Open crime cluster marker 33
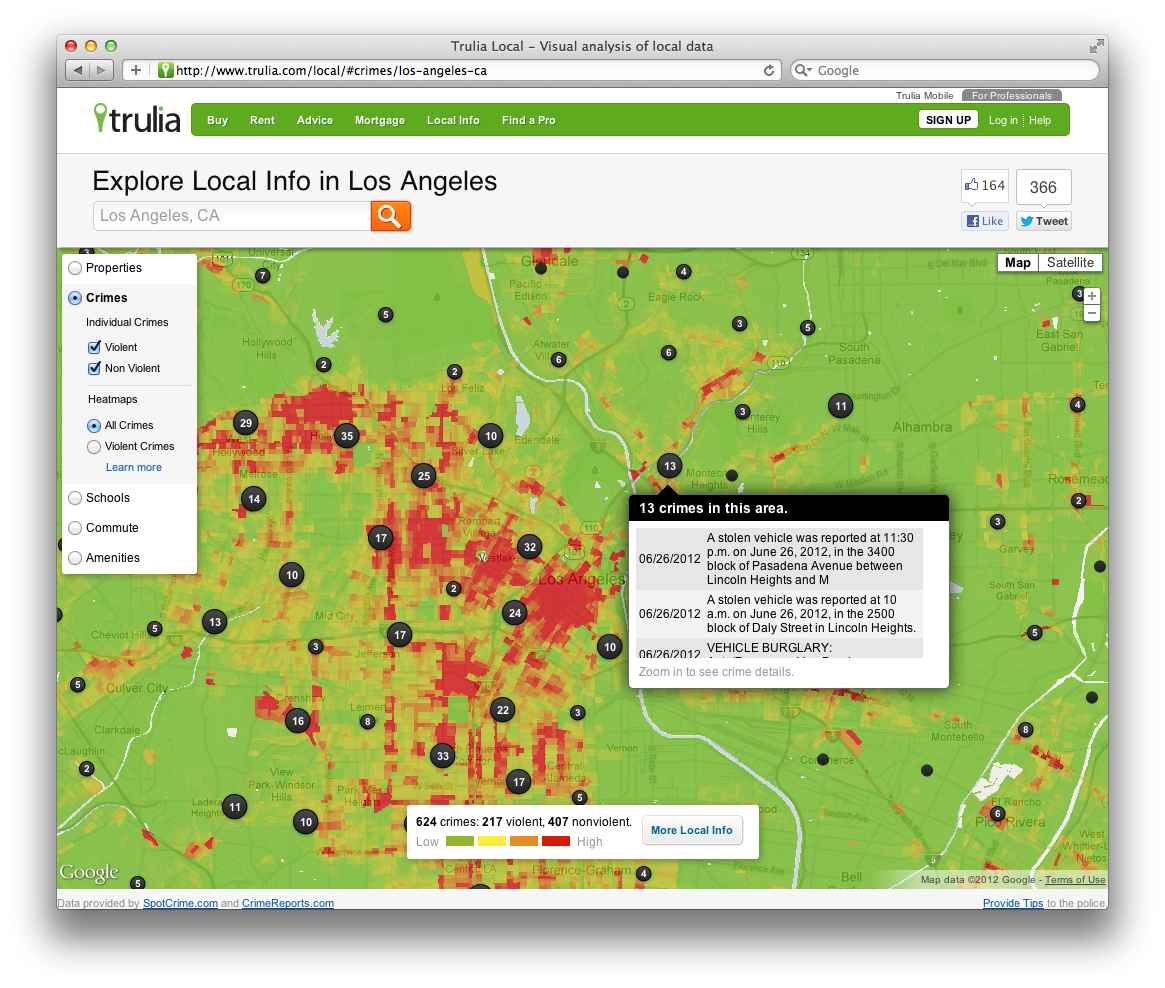Image resolution: width=1165 pixels, height=988 pixels. [x=443, y=757]
